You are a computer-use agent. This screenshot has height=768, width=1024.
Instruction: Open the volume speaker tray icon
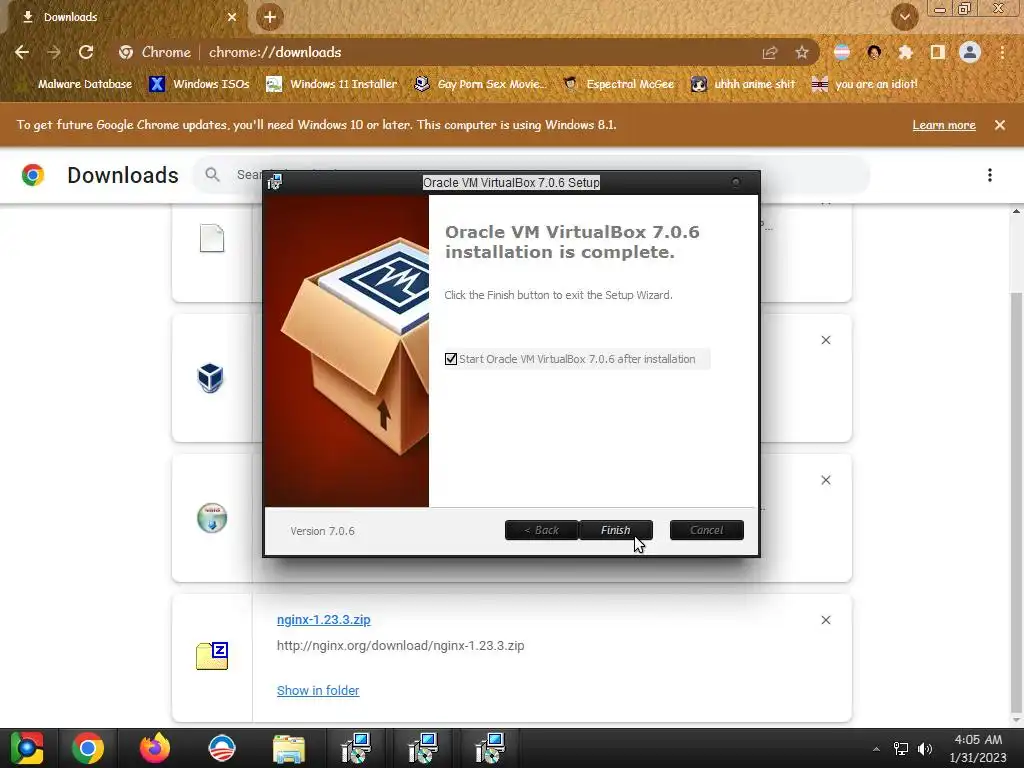[925, 749]
